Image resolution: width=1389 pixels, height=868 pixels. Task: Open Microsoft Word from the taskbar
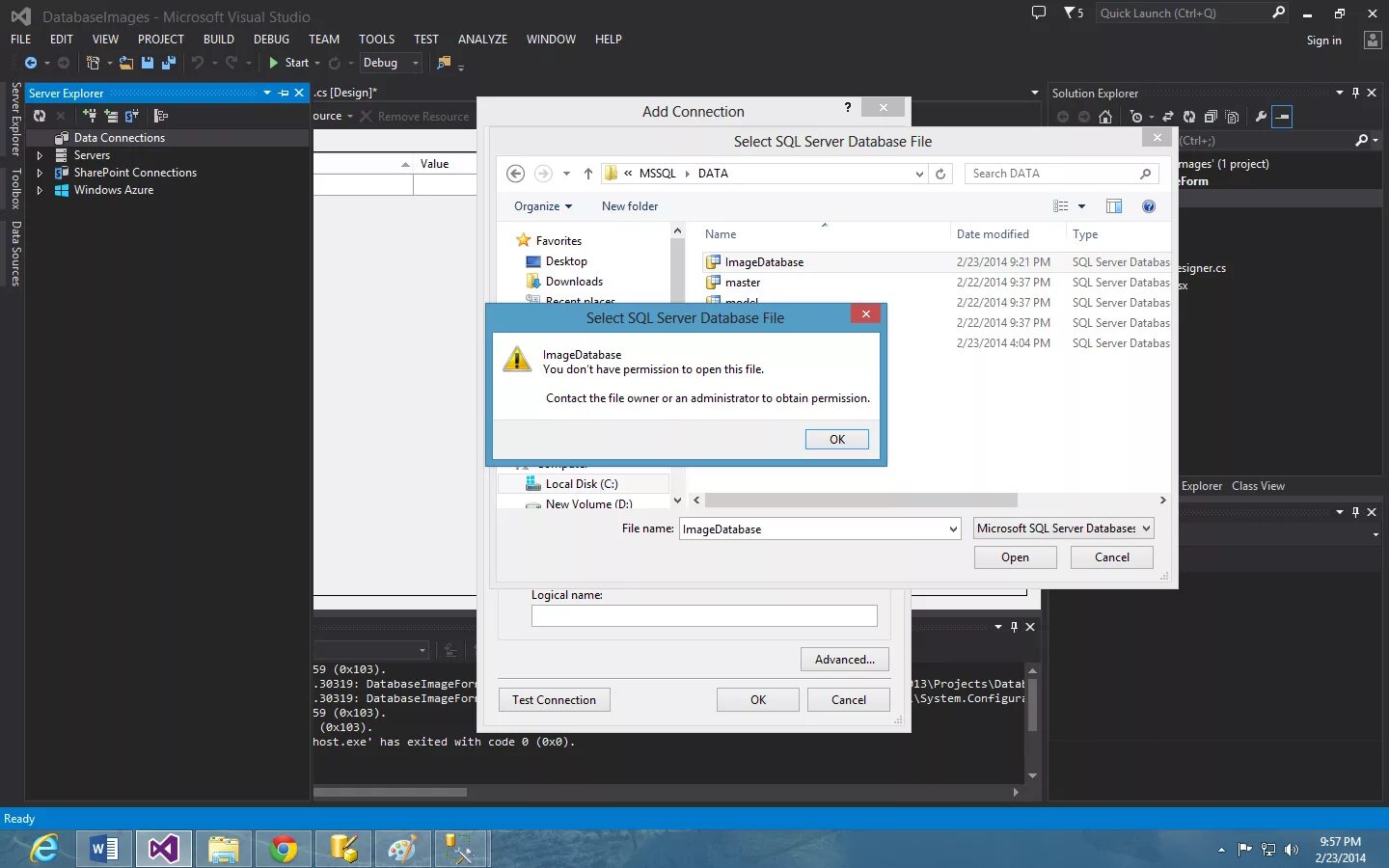coord(104,849)
